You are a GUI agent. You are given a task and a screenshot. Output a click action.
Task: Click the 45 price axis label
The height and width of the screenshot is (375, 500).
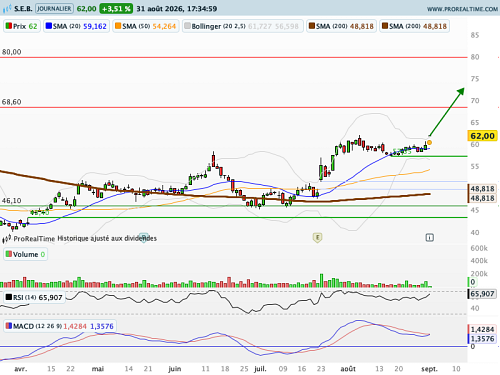[475, 210]
